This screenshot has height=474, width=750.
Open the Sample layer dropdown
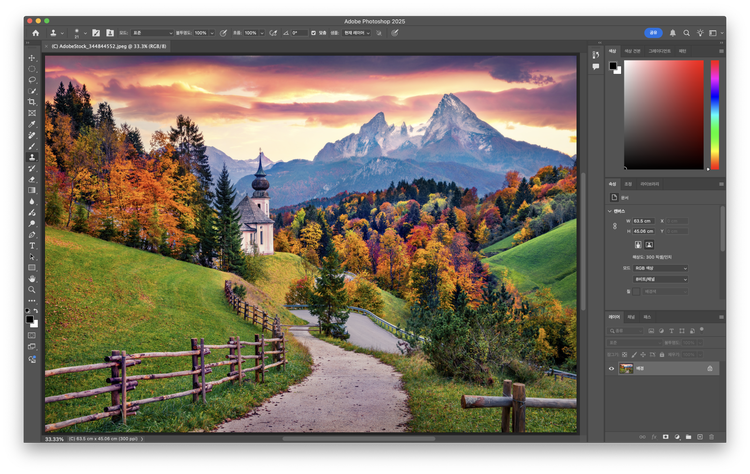tap(356, 33)
